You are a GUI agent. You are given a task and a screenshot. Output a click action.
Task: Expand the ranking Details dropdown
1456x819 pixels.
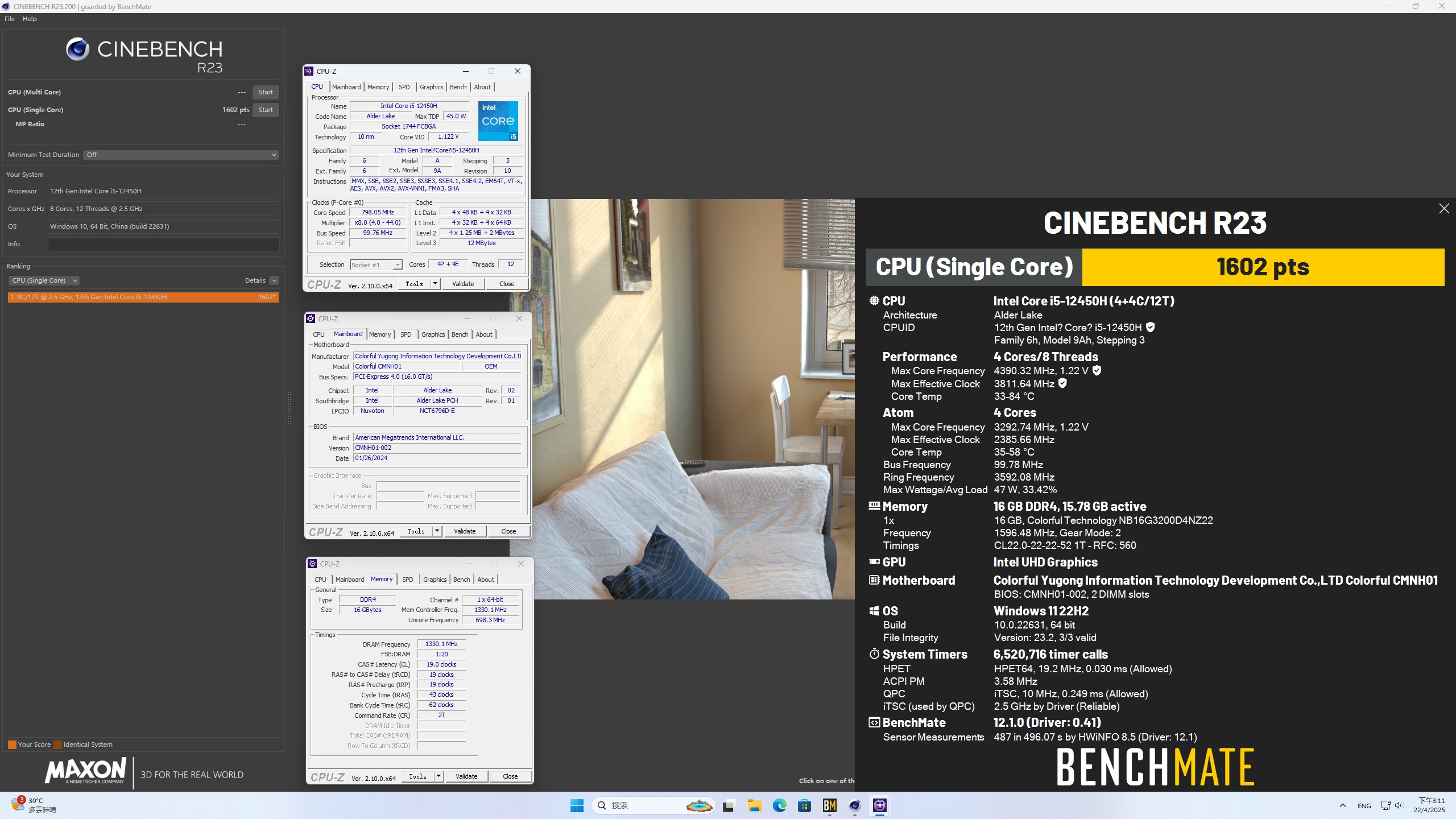pos(274,280)
